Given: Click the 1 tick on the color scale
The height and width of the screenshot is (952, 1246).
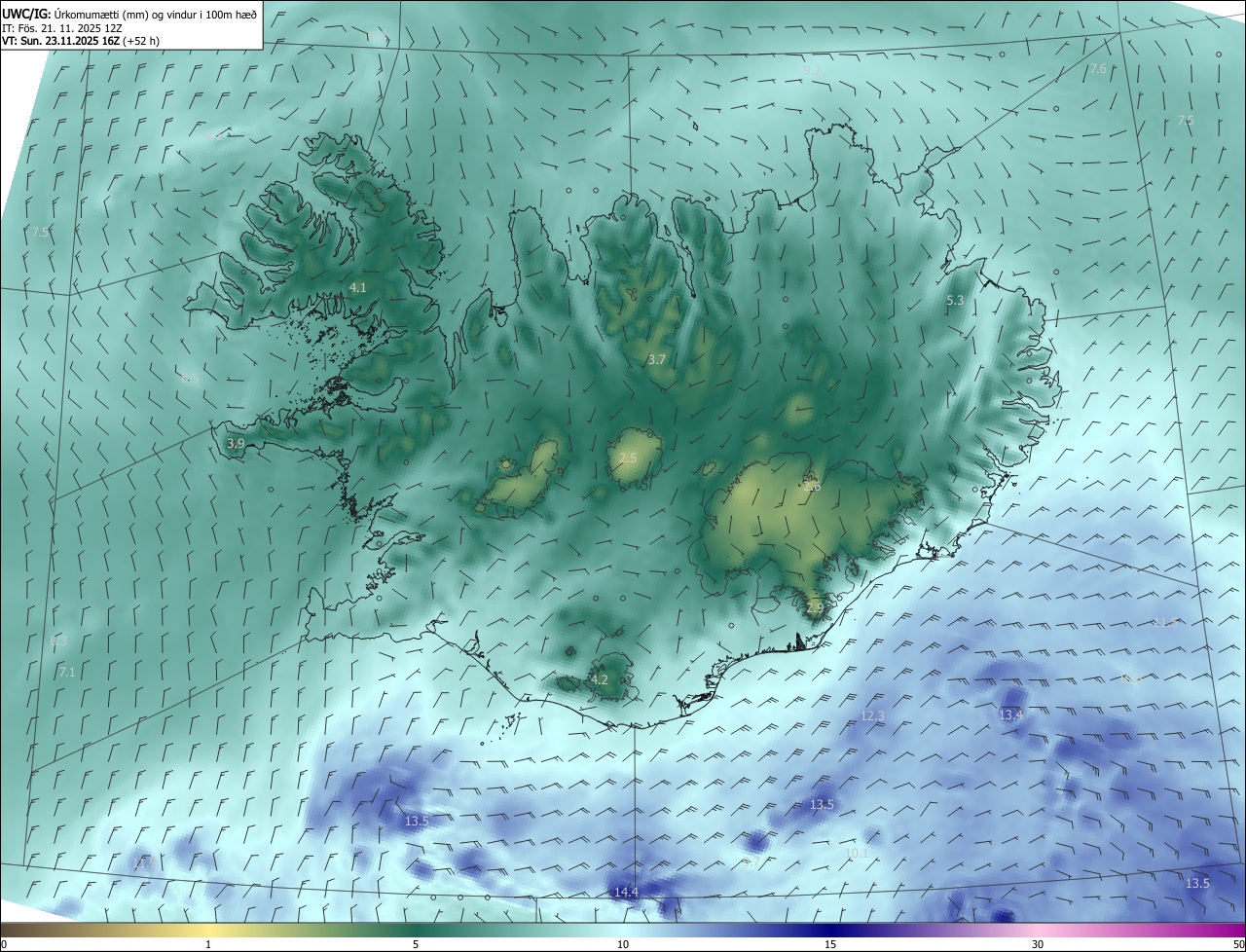Looking at the screenshot, I should tap(208, 944).
